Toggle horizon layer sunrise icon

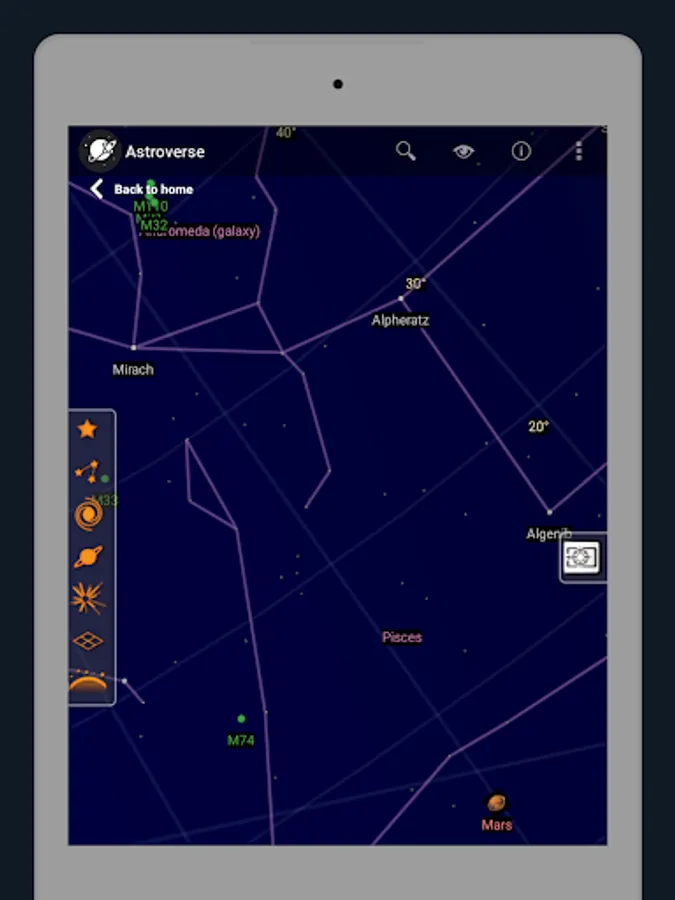tap(87, 681)
